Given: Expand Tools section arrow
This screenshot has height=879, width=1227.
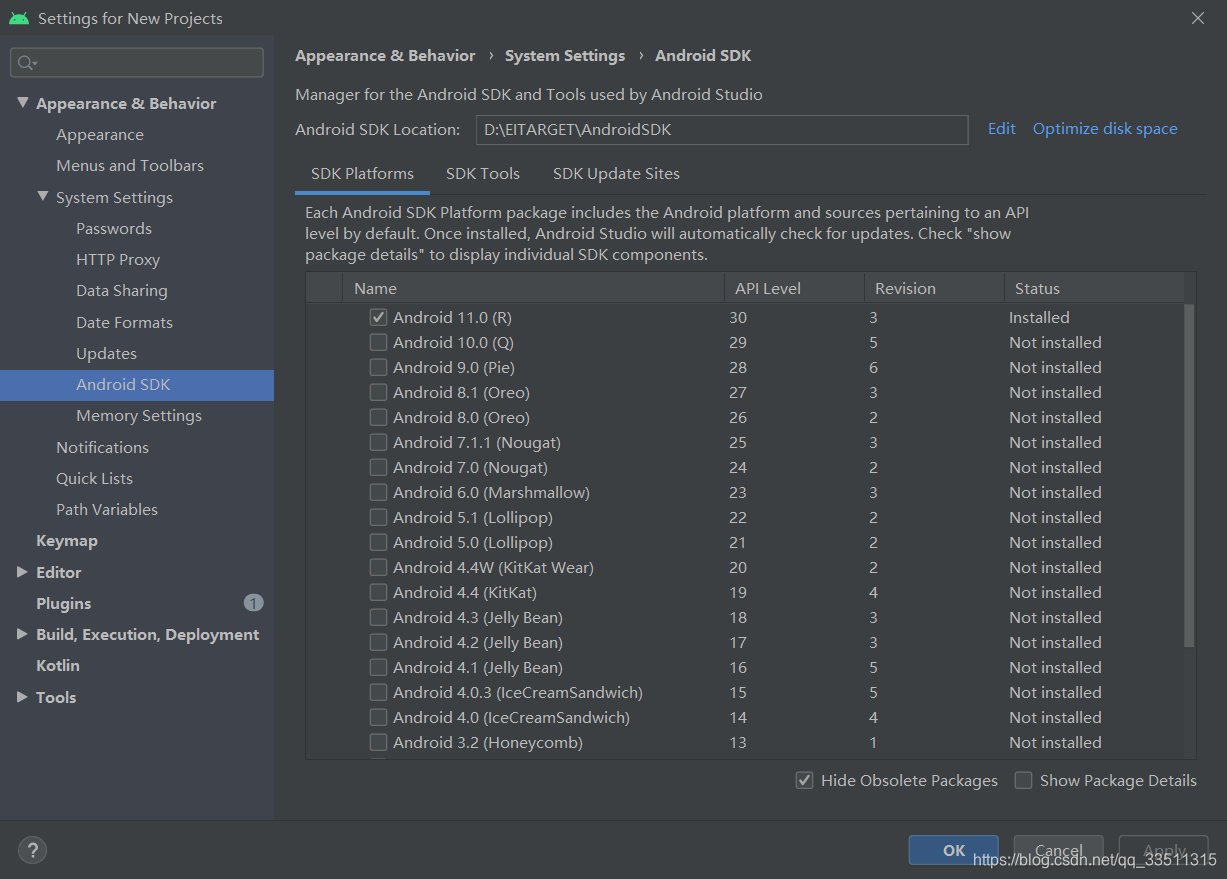Looking at the screenshot, I should [22, 697].
